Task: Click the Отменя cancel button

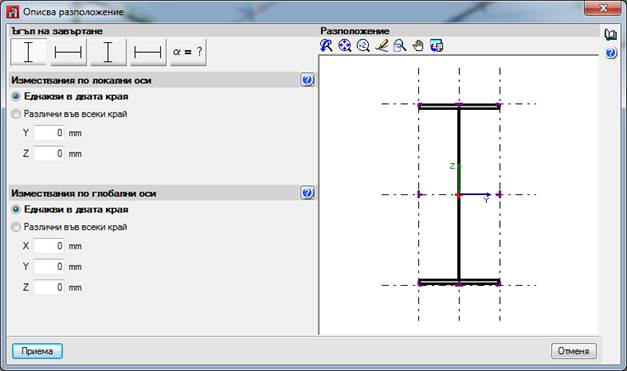Action: coord(574,351)
